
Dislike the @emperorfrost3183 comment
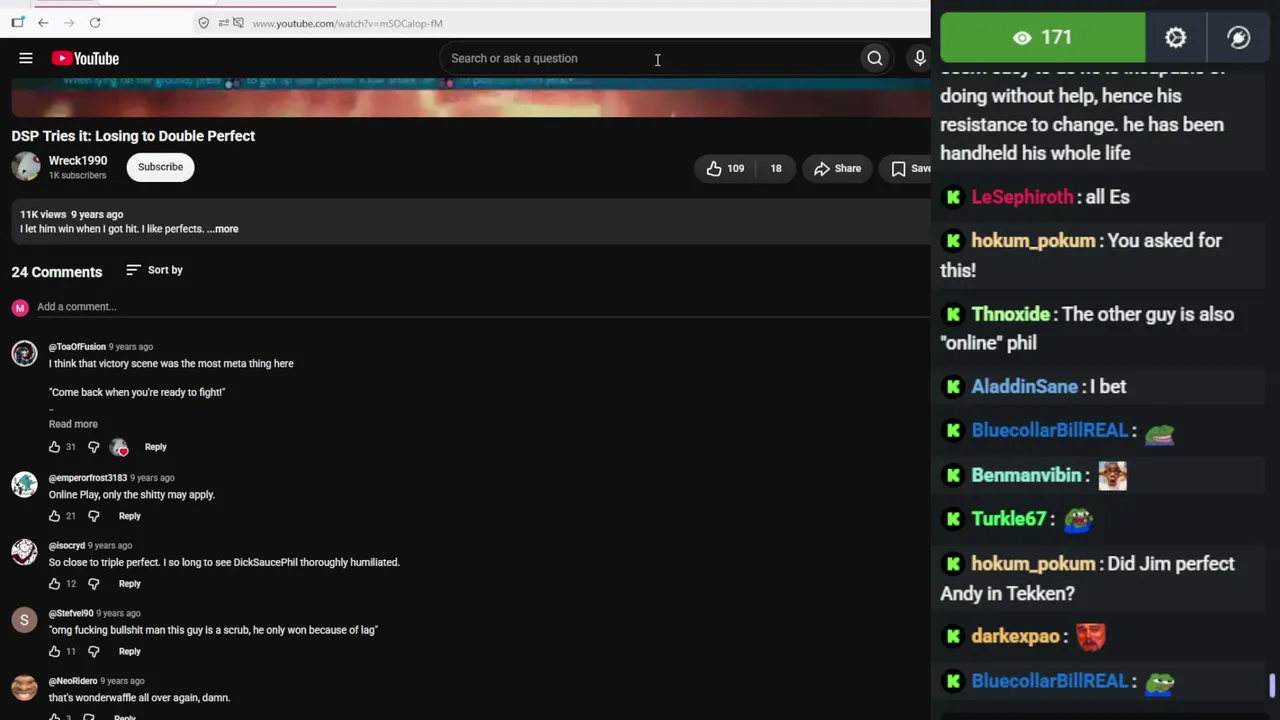pos(94,516)
